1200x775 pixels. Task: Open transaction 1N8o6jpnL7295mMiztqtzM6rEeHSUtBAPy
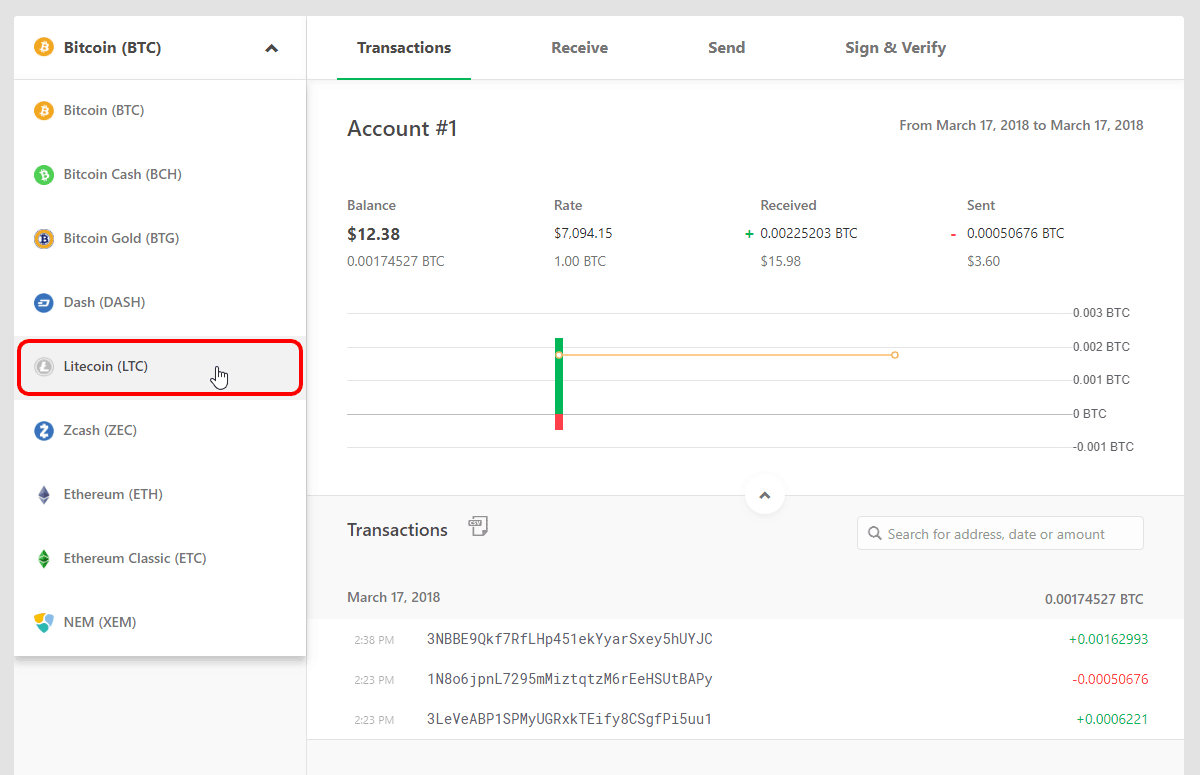point(570,679)
